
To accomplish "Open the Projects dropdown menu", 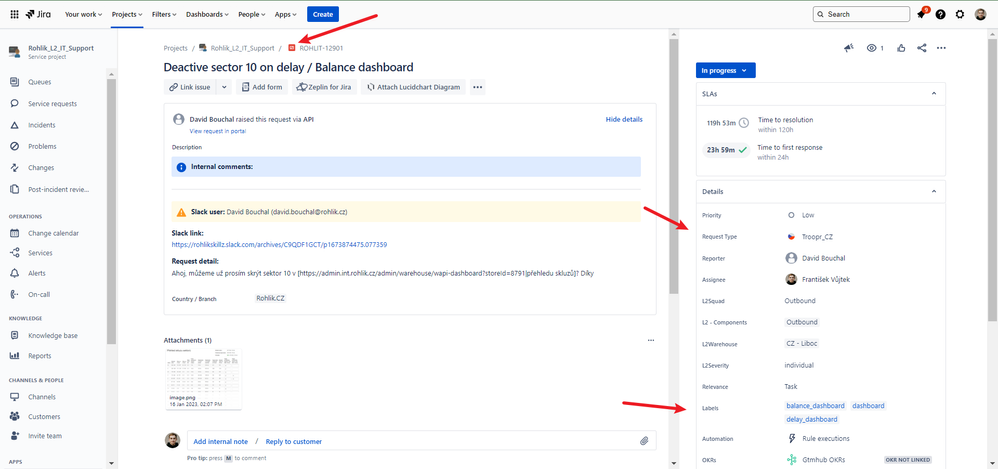I will coord(127,14).
